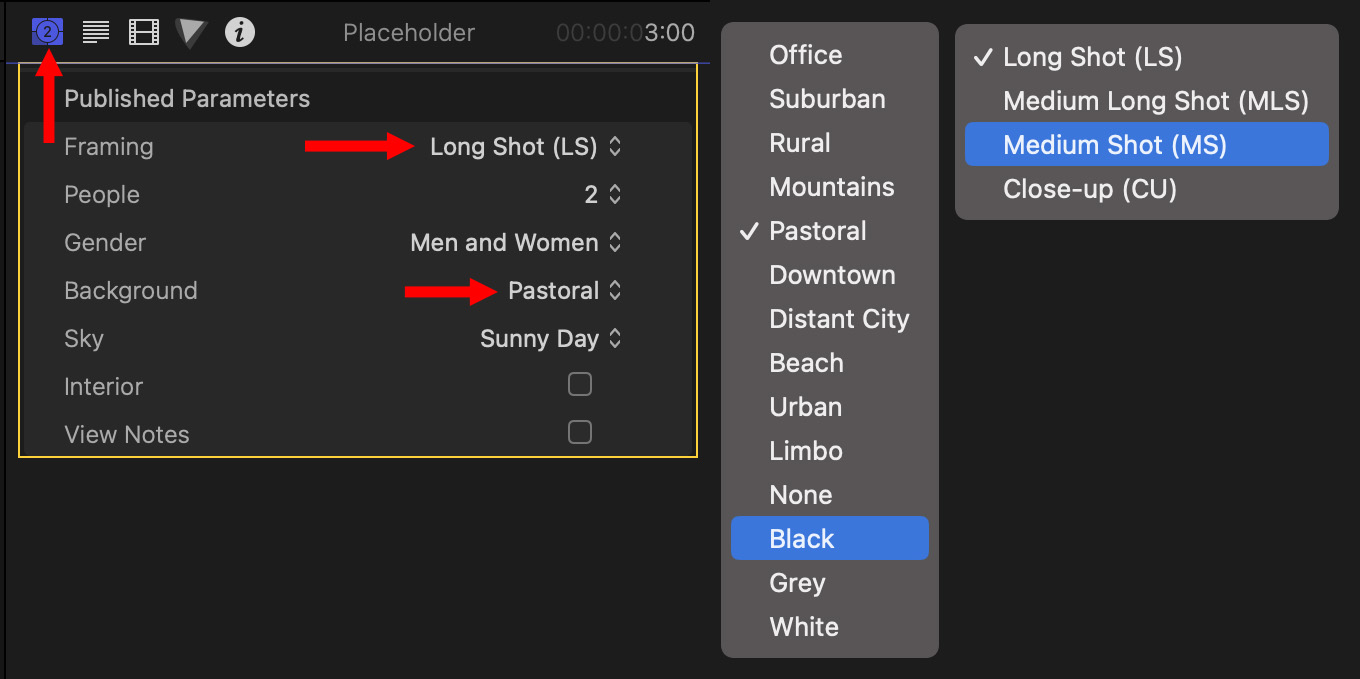Viewport: 1360px width, 679px height.
Task: Open the Text inspector icon
Action: coord(96,32)
